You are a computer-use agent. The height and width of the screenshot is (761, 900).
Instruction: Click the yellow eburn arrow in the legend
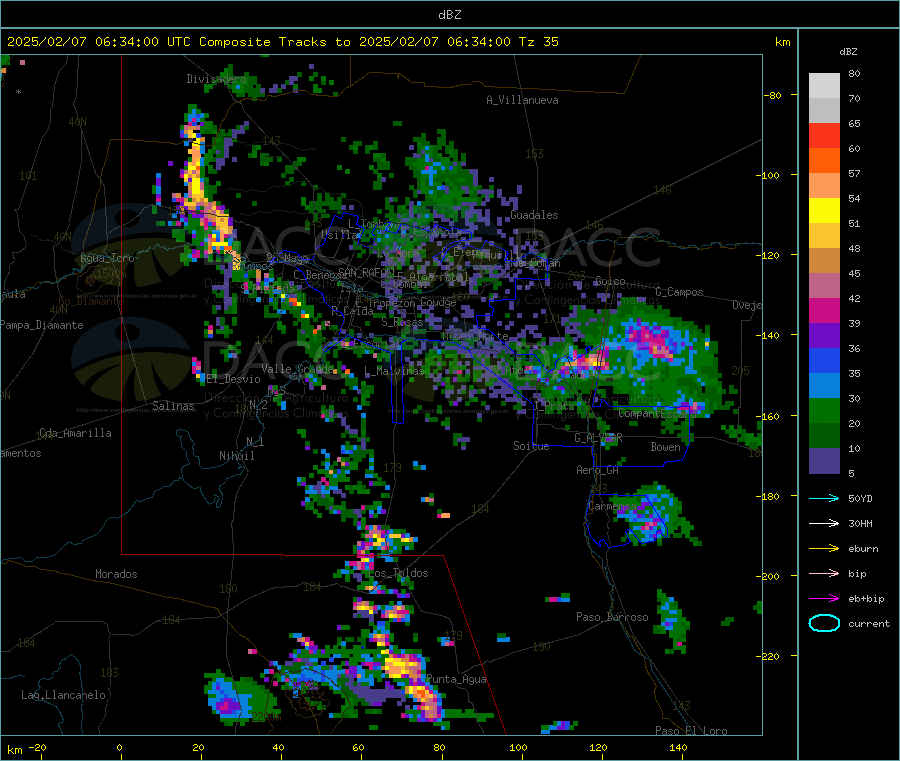pos(824,549)
